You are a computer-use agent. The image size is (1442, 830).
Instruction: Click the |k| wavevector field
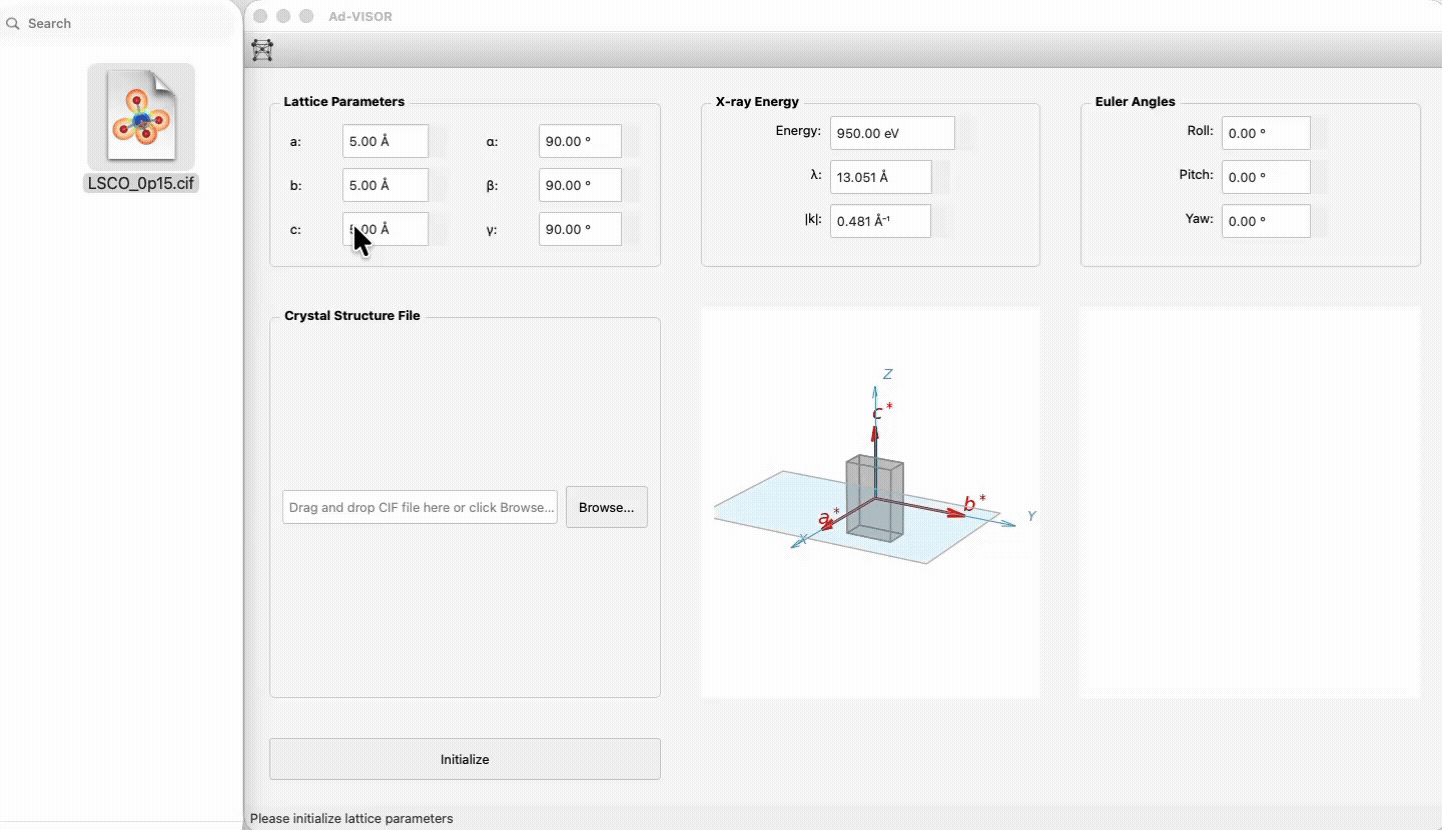(880, 221)
